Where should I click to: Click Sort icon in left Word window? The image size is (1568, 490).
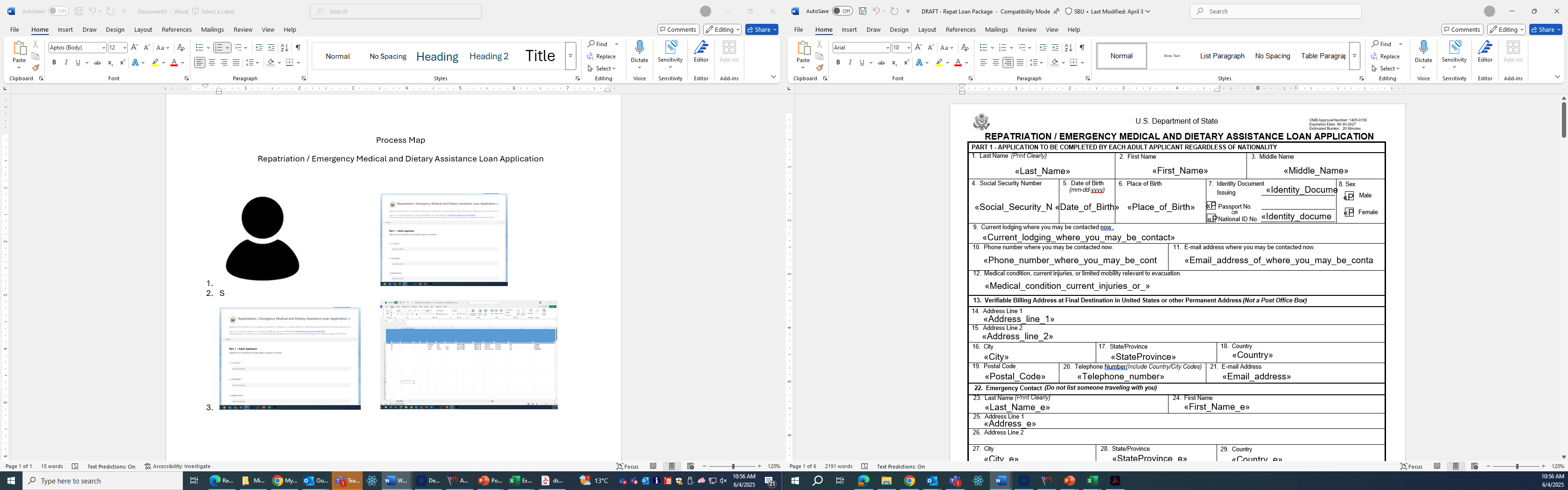[x=284, y=48]
